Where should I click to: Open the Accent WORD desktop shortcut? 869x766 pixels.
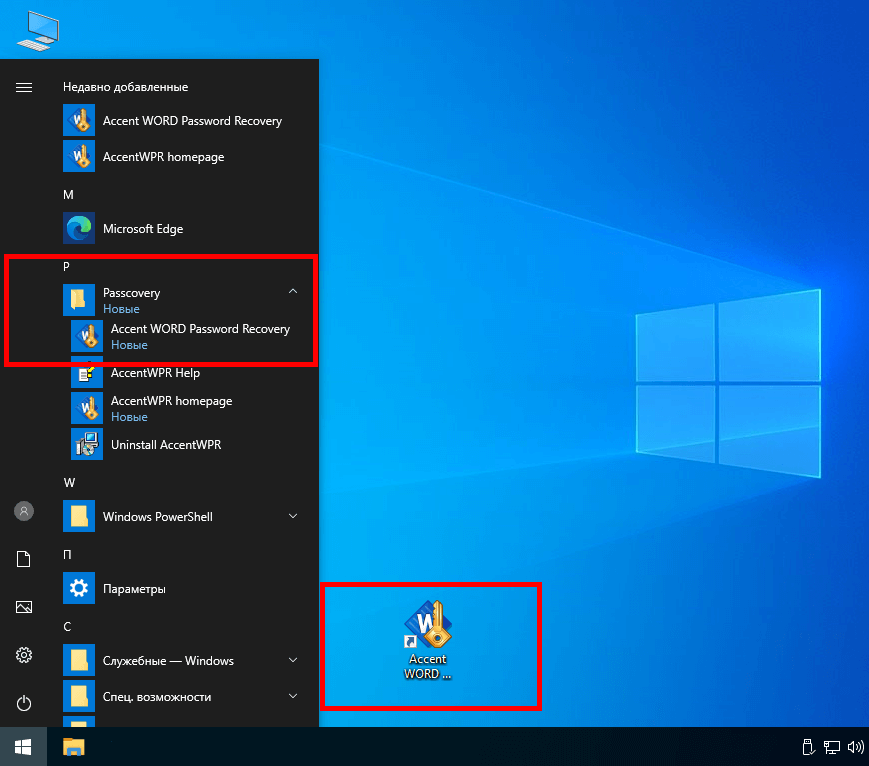click(x=428, y=641)
